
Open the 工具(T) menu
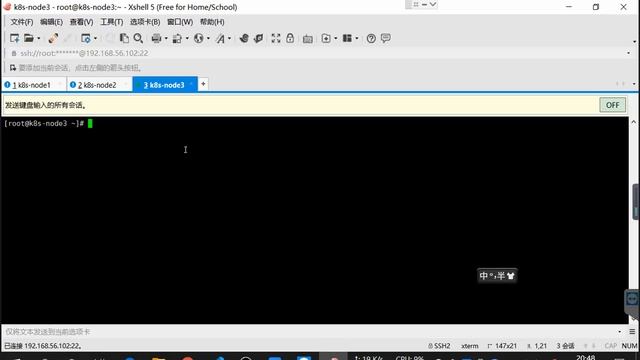[x=111, y=22]
